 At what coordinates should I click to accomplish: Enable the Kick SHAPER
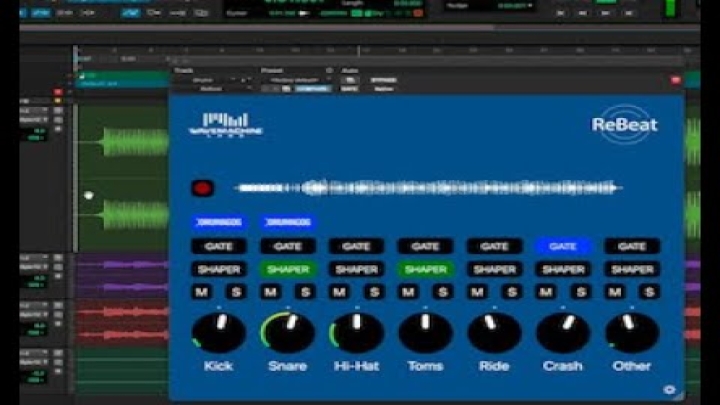pyautogui.click(x=219, y=270)
